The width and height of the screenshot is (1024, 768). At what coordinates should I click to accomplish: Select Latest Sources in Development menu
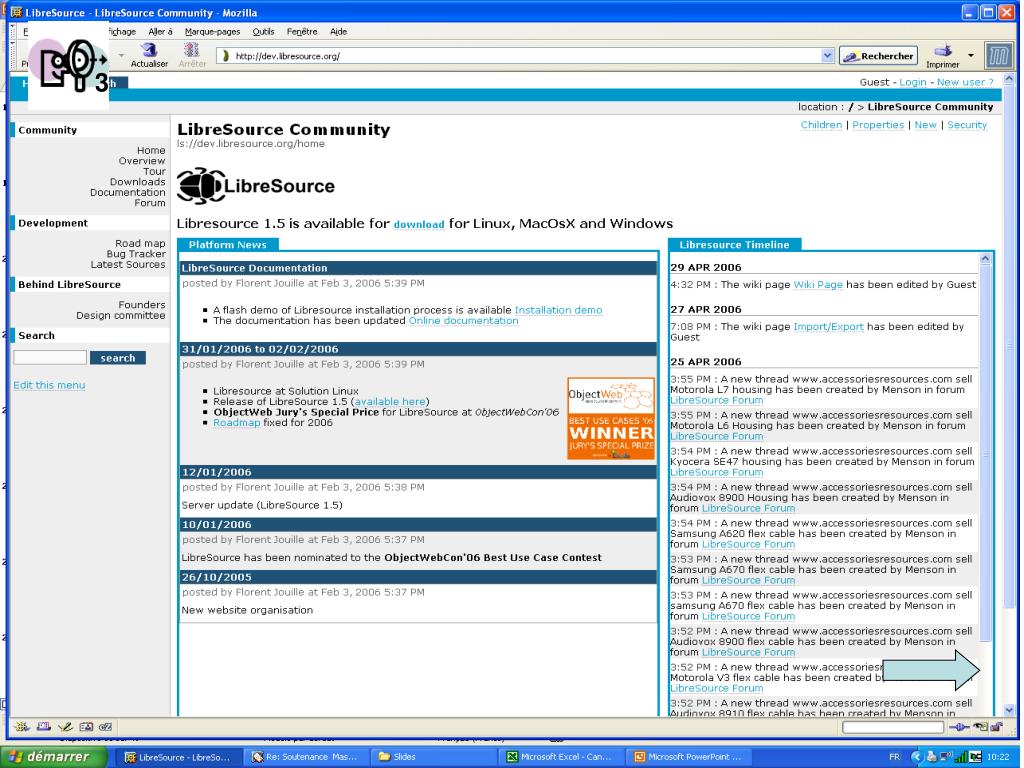click(128, 264)
